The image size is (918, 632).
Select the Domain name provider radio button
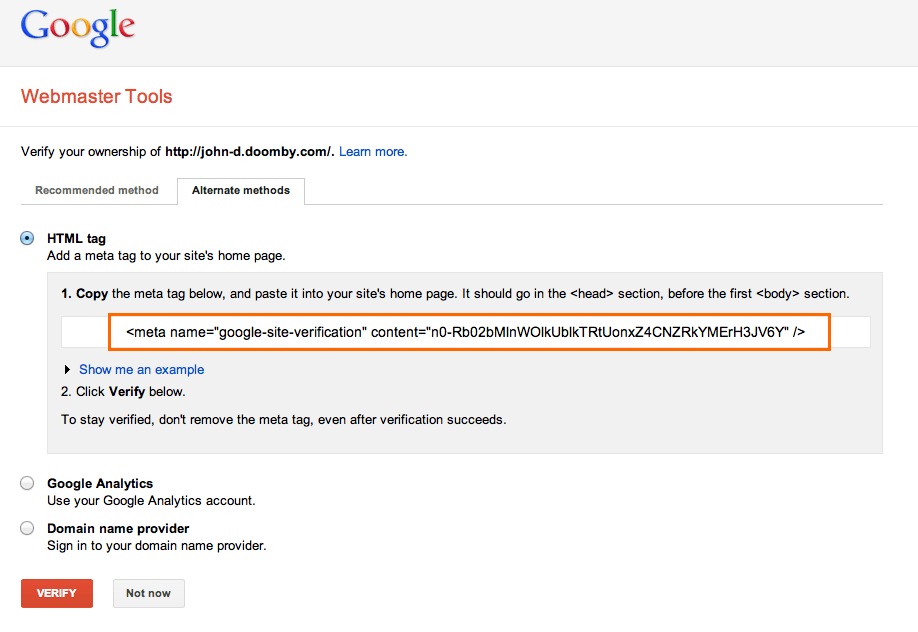click(x=27, y=528)
